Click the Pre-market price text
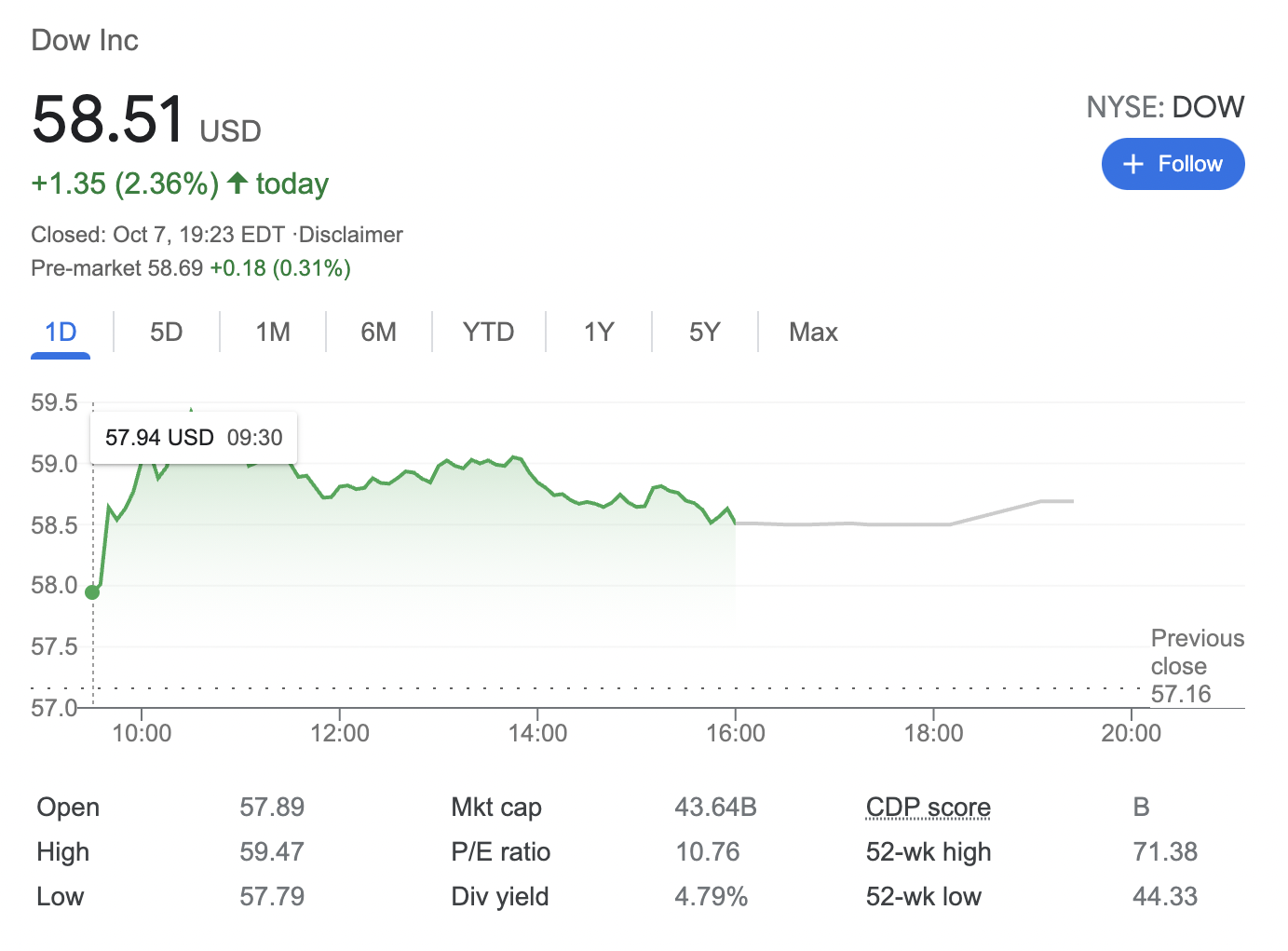Viewport: 1288px width, 951px height. [x=190, y=268]
